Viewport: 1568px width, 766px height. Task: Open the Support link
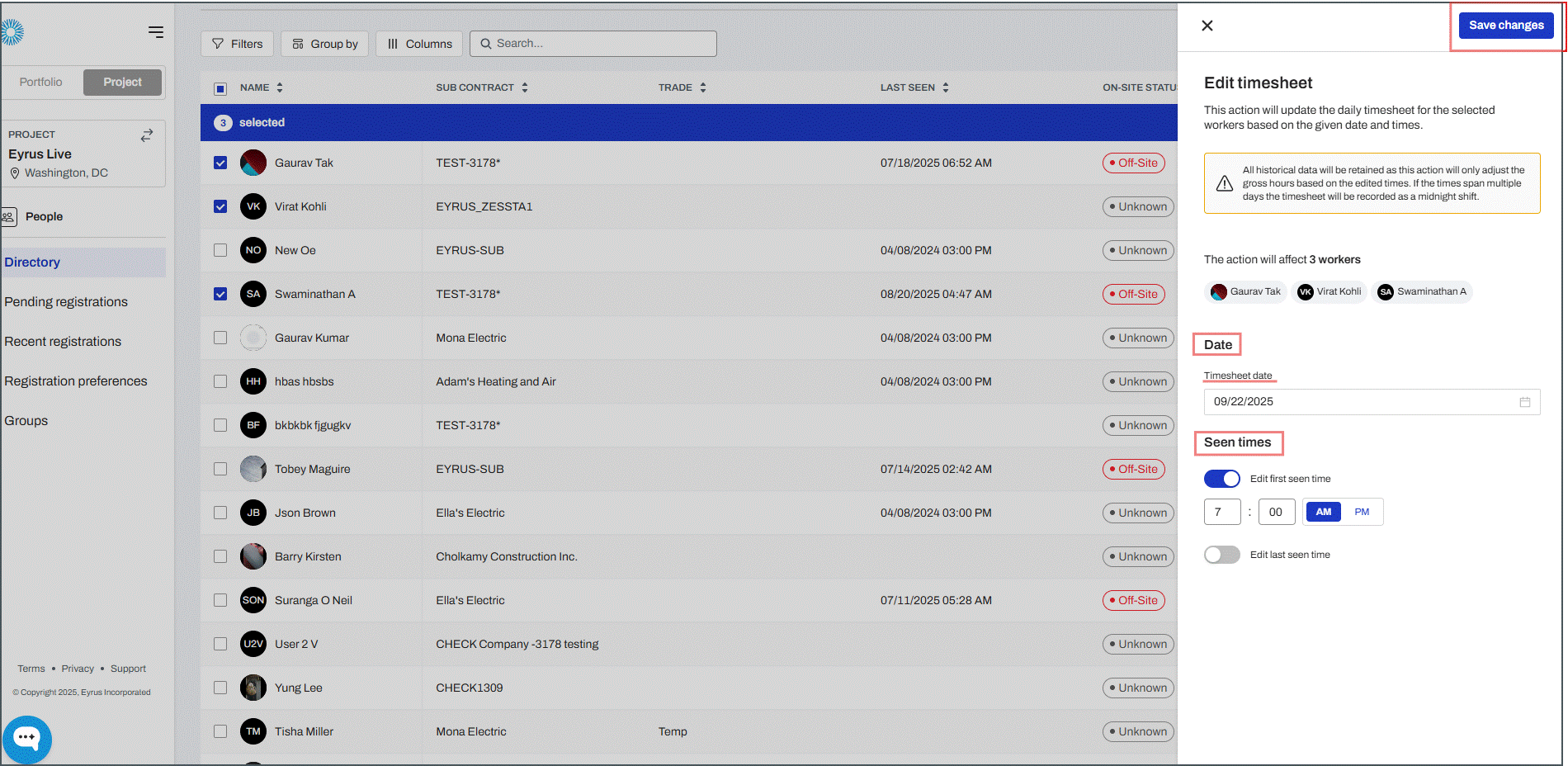128,669
